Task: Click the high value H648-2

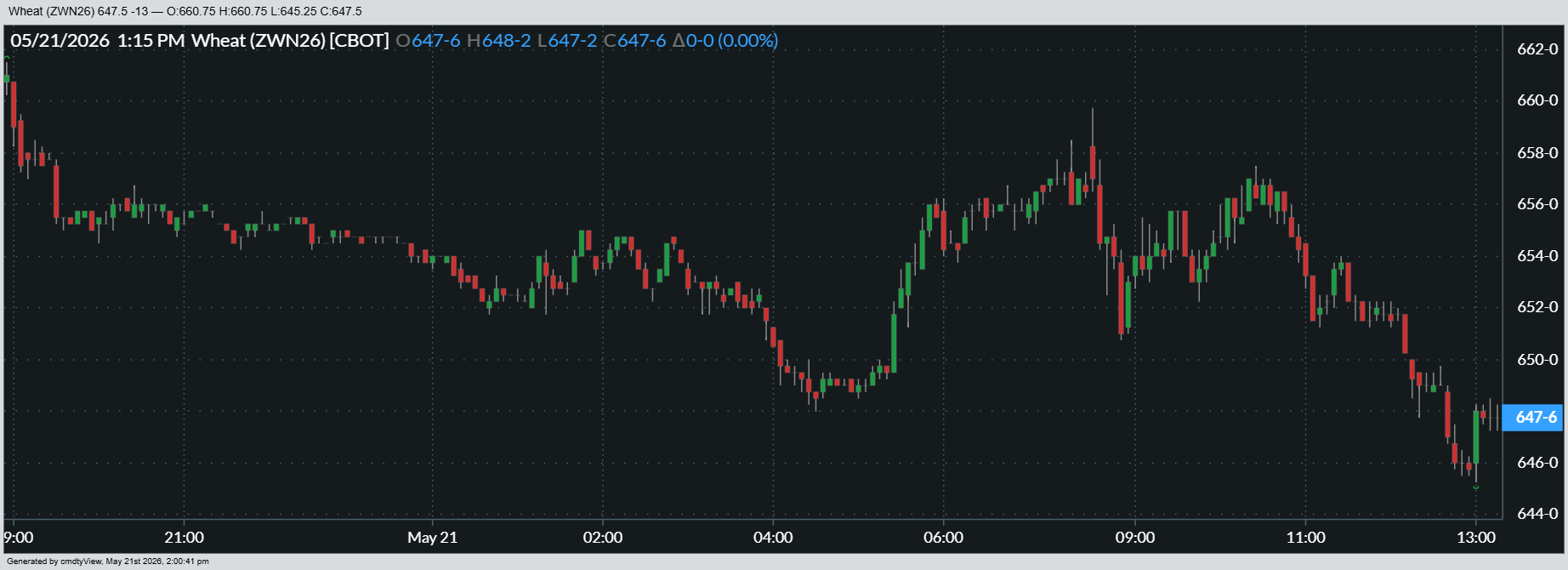Action: [x=498, y=40]
